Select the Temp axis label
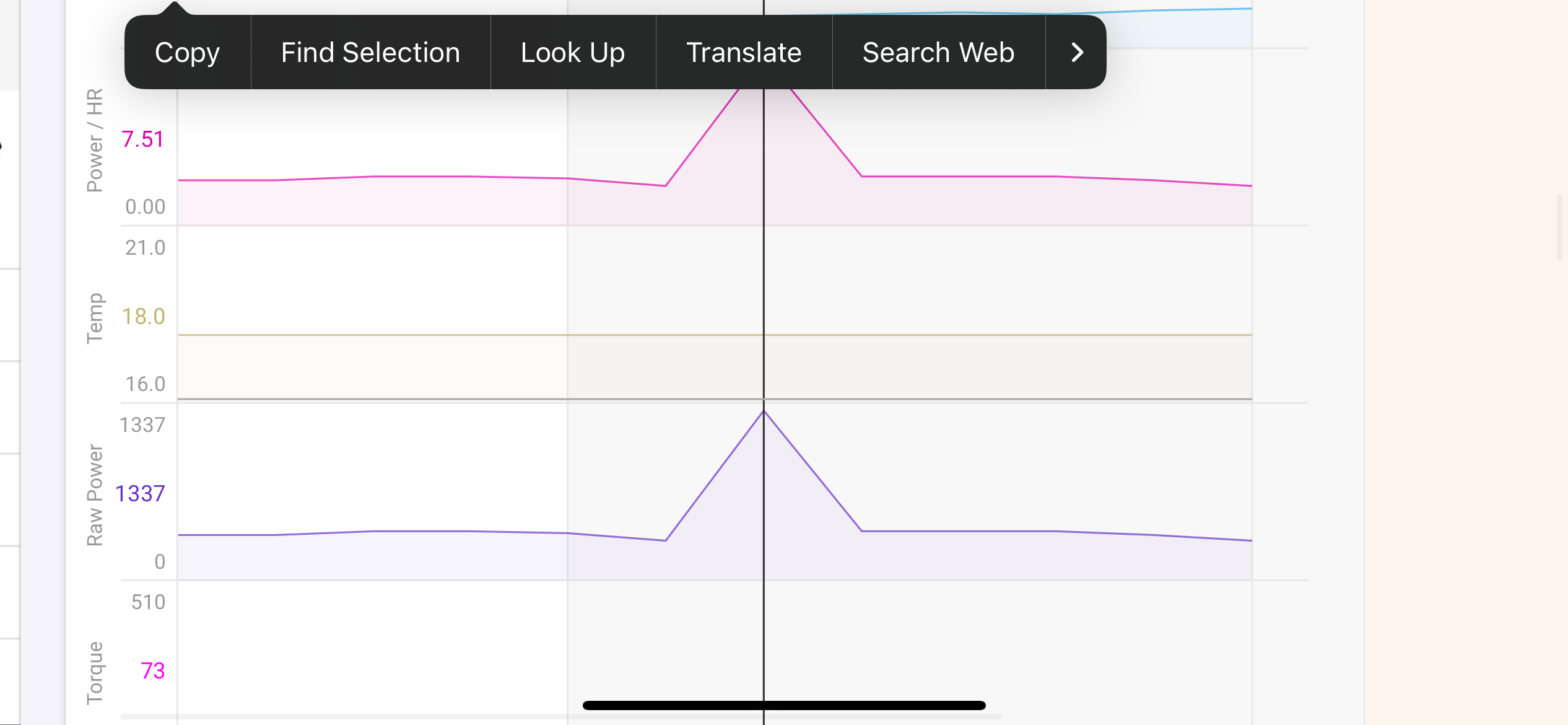Viewport: 1568px width, 725px height. 95,318
